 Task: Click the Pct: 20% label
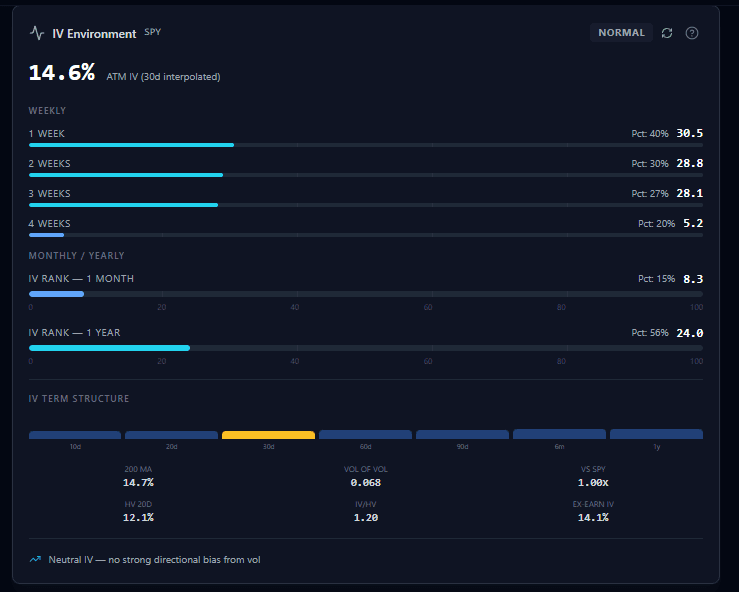coord(657,224)
